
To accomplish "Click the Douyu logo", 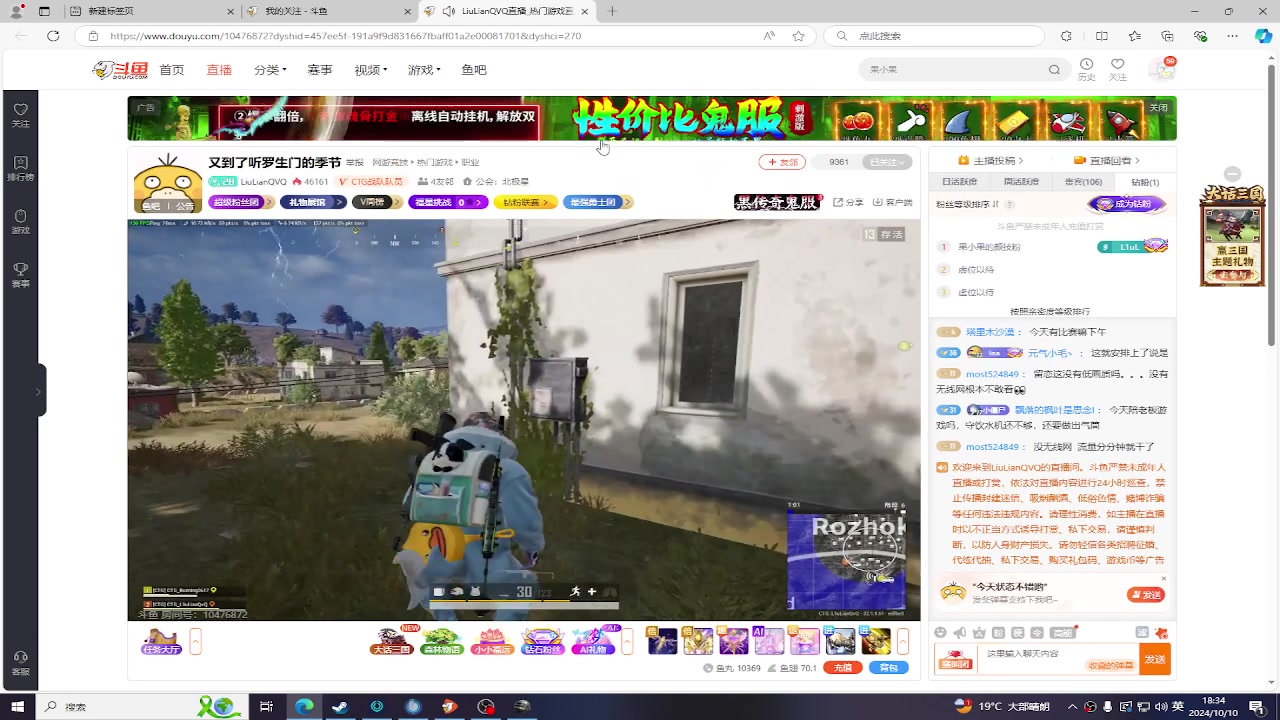I will click(120, 70).
